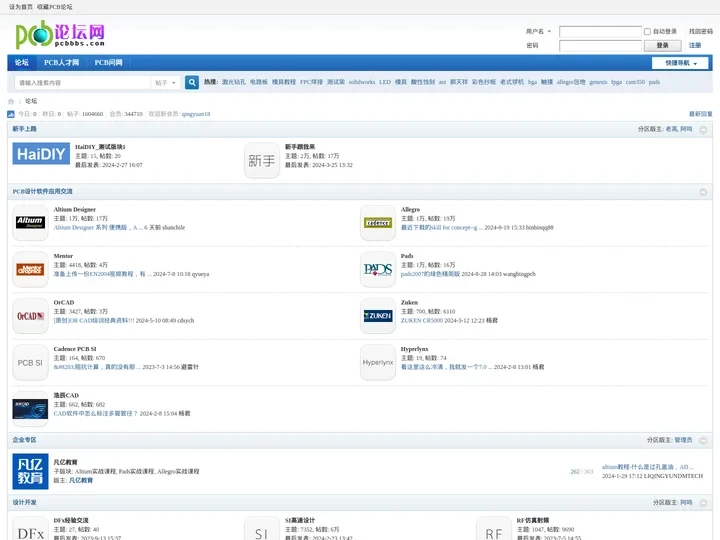Open the Hyperlynx board icon
Screen dimensions: 720x540
(x=378, y=362)
